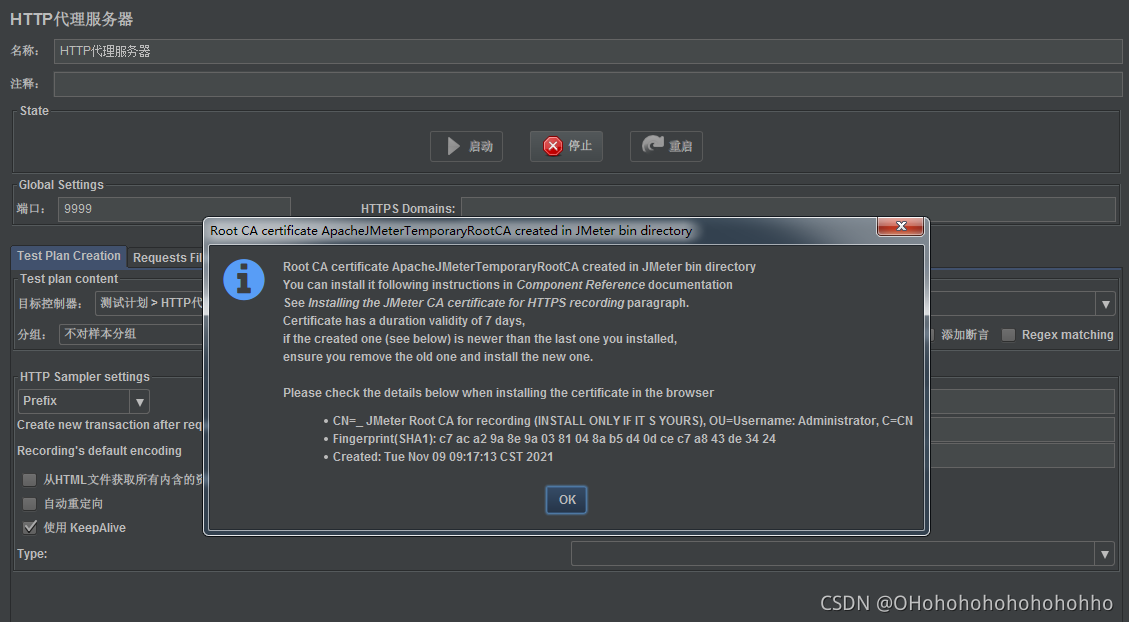Screen dimensions: 1129x622
Task: Click the 端口 port field showing 9999
Action: coord(174,209)
